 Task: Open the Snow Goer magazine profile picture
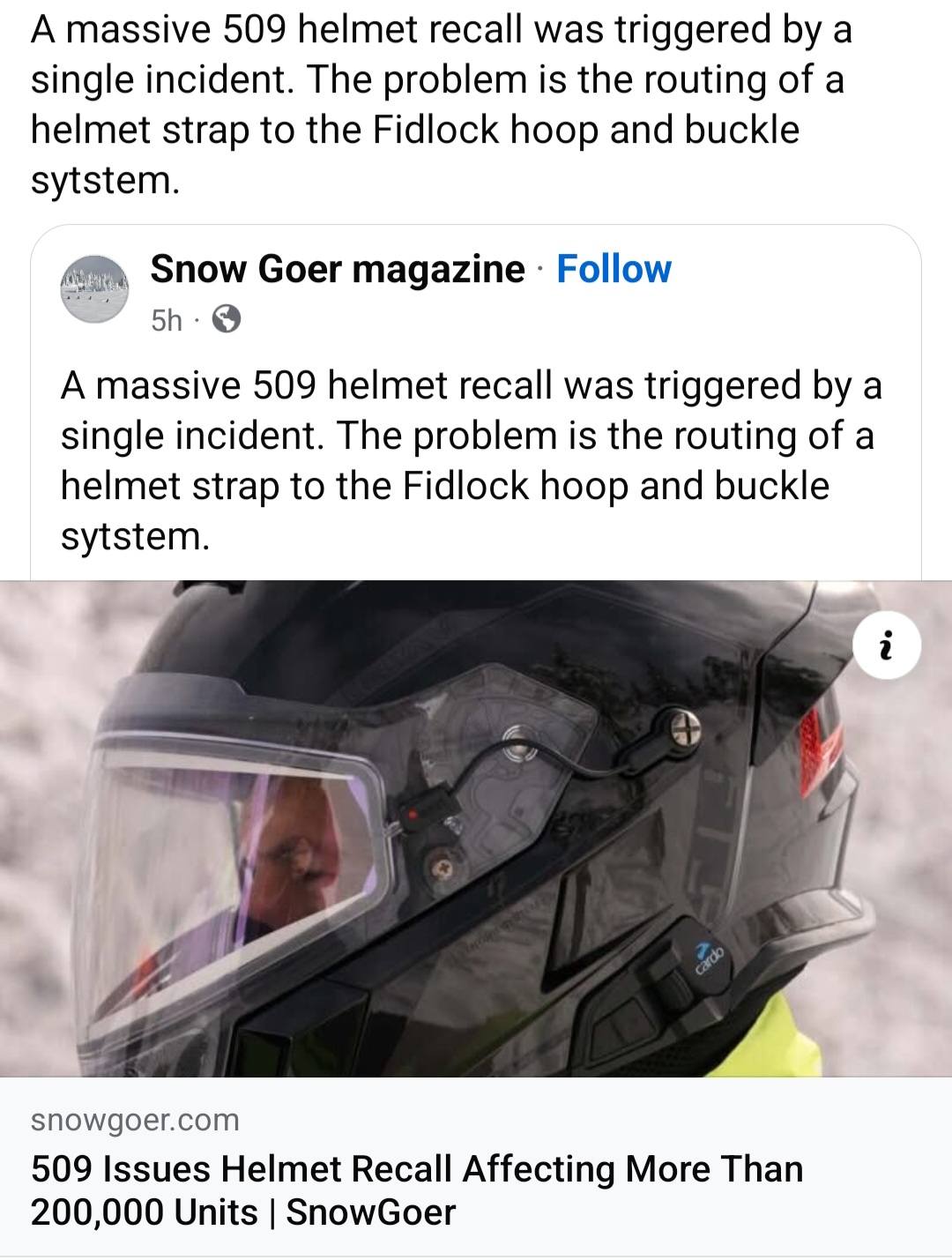[x=94, y=289]
